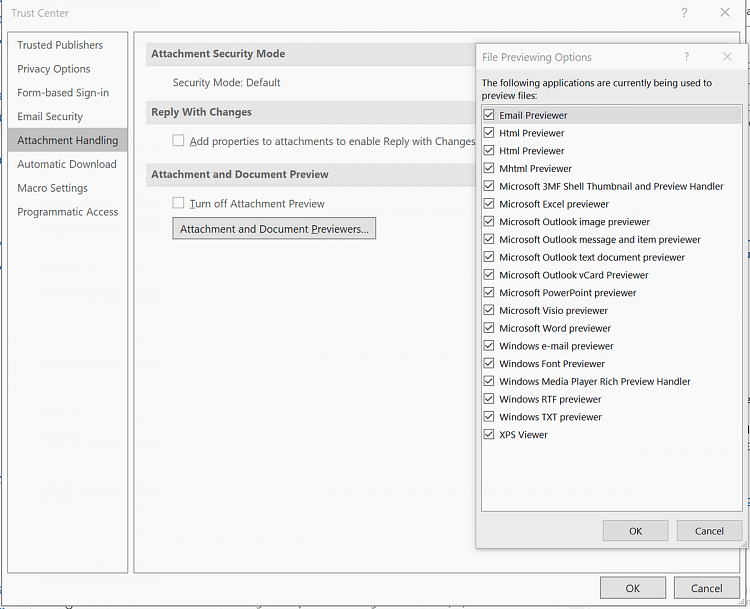This screenshot has width=750, height=609.
Task: Disable Microsoft Outlook vCard Previewer
Action: pyautogui.click(x=489, y=274)
